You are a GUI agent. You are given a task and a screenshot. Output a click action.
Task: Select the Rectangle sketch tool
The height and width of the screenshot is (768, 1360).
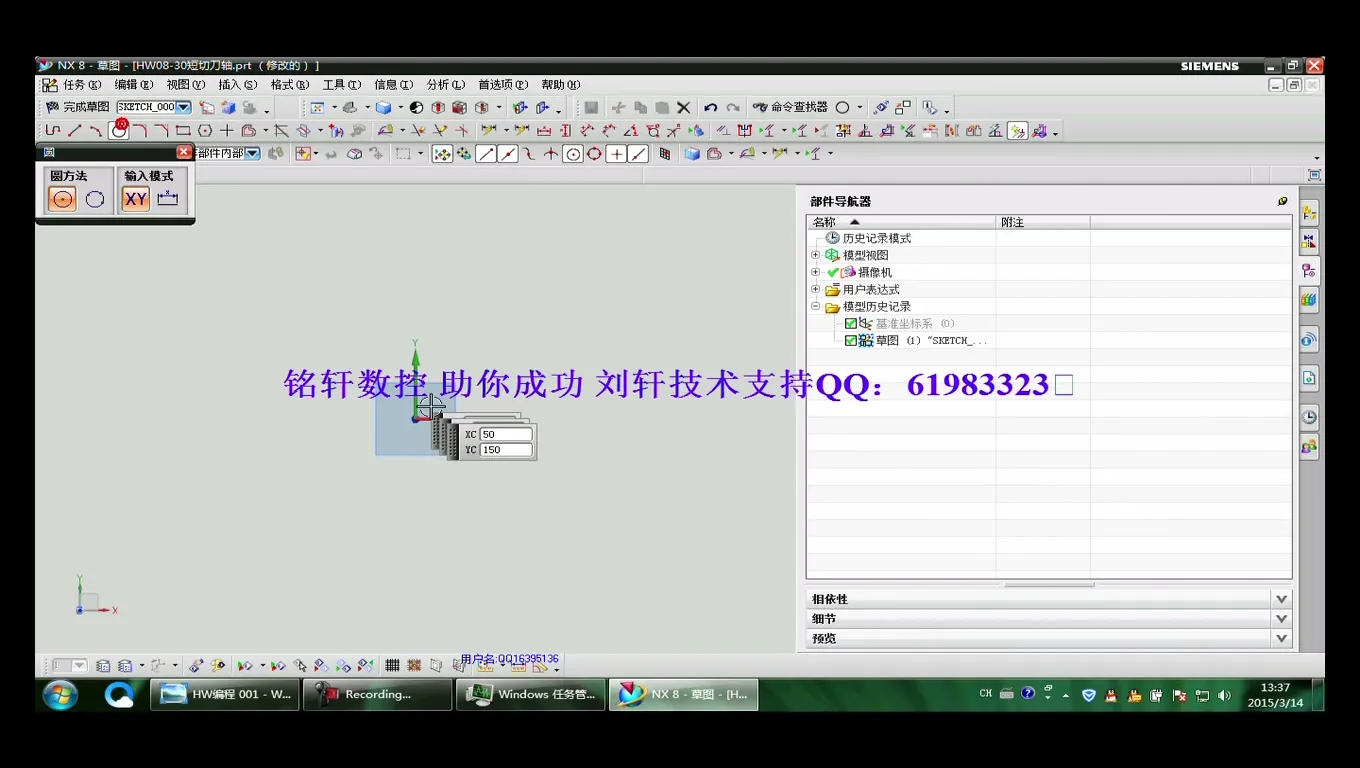[184, 130]
